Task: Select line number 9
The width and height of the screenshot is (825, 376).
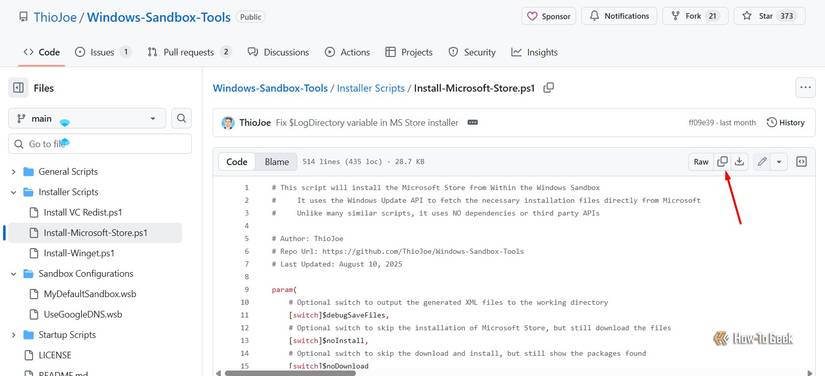Action: [246, 290]
